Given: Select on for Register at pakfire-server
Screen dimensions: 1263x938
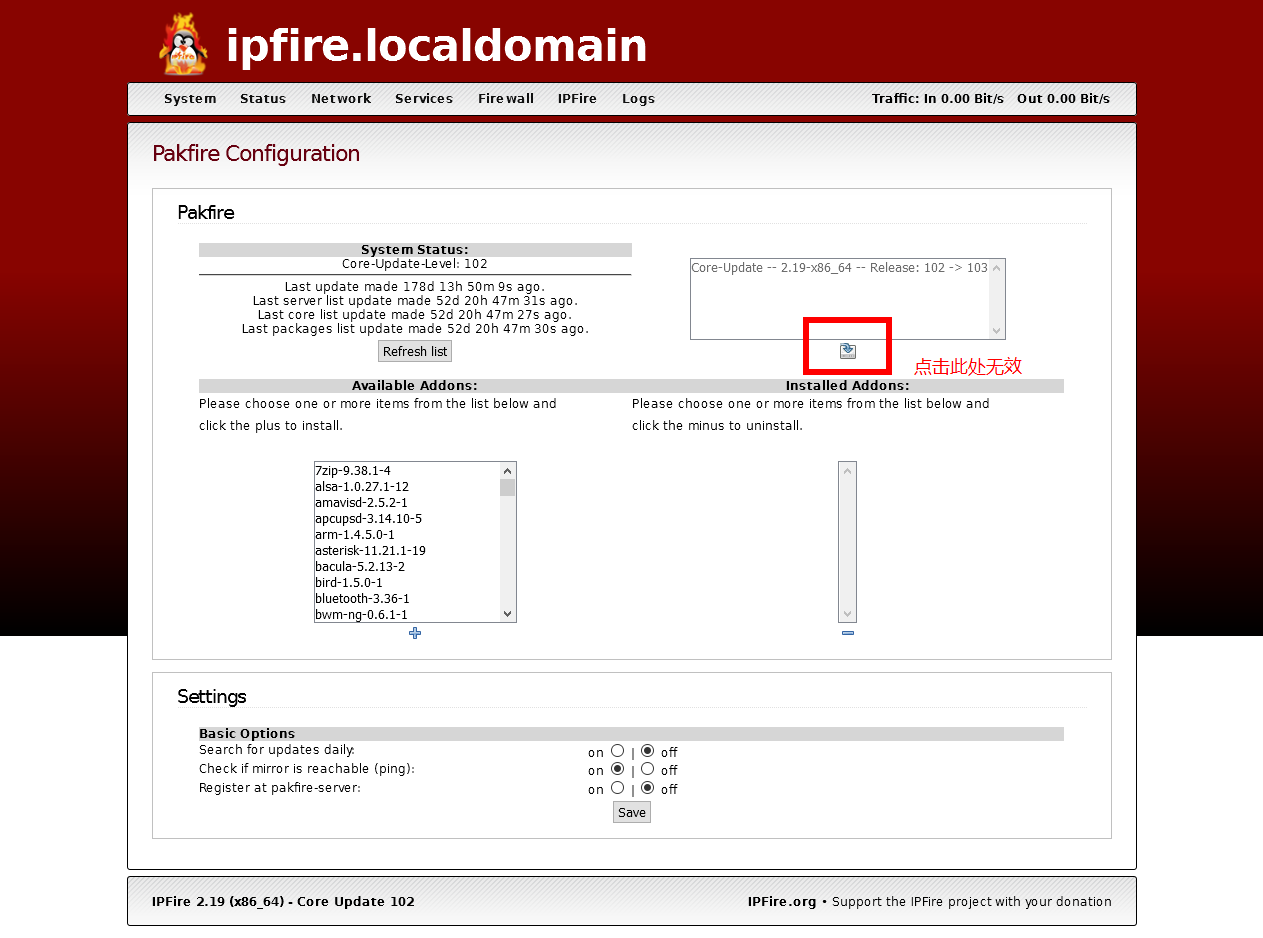Looking at the screenshot, I should 617,788.
